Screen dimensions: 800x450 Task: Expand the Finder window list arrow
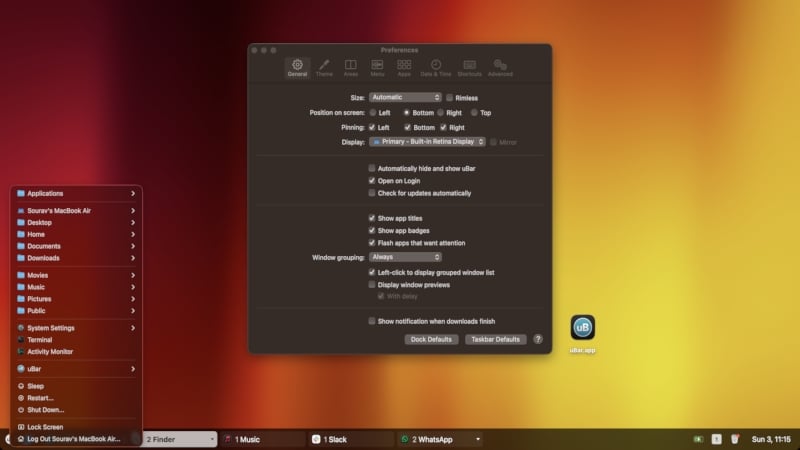tap(212, 439)
